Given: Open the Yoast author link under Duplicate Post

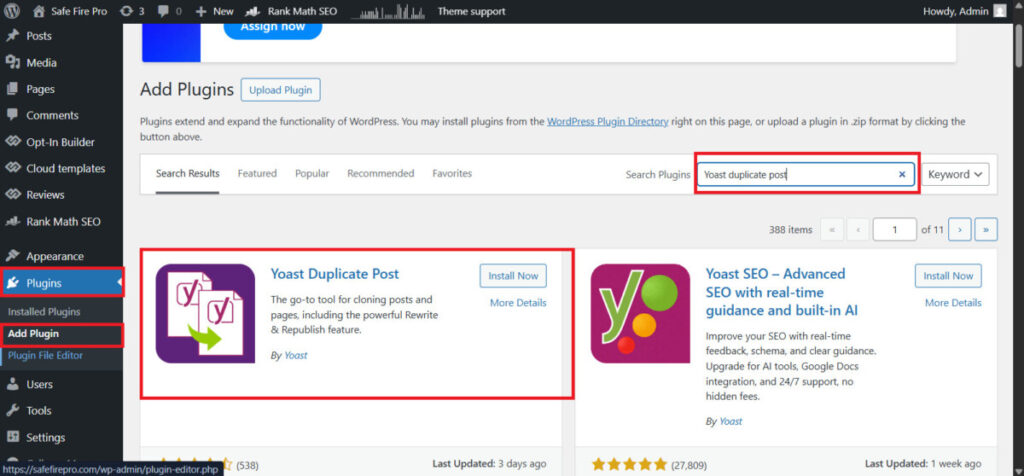Looking at the screenshot, I should tap(296, 356).
